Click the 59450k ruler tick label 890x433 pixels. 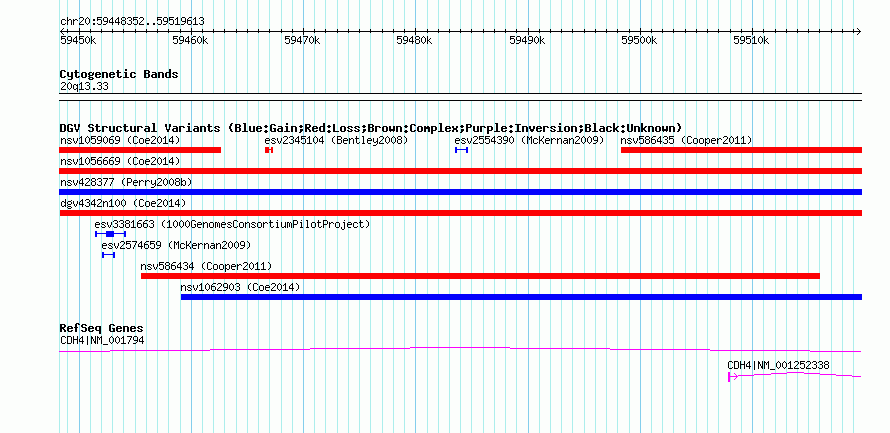(78, 40)
